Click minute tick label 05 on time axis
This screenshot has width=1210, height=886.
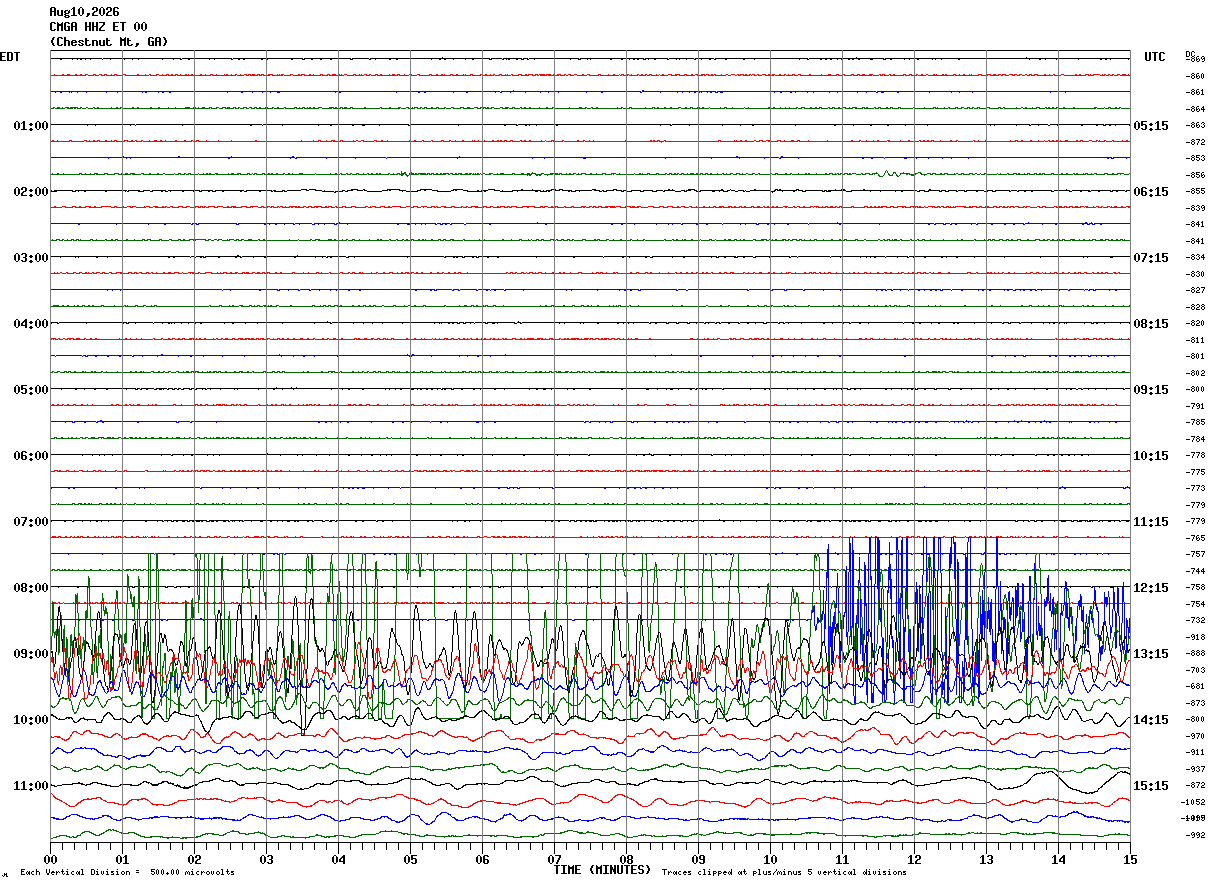tap(411, 859)
